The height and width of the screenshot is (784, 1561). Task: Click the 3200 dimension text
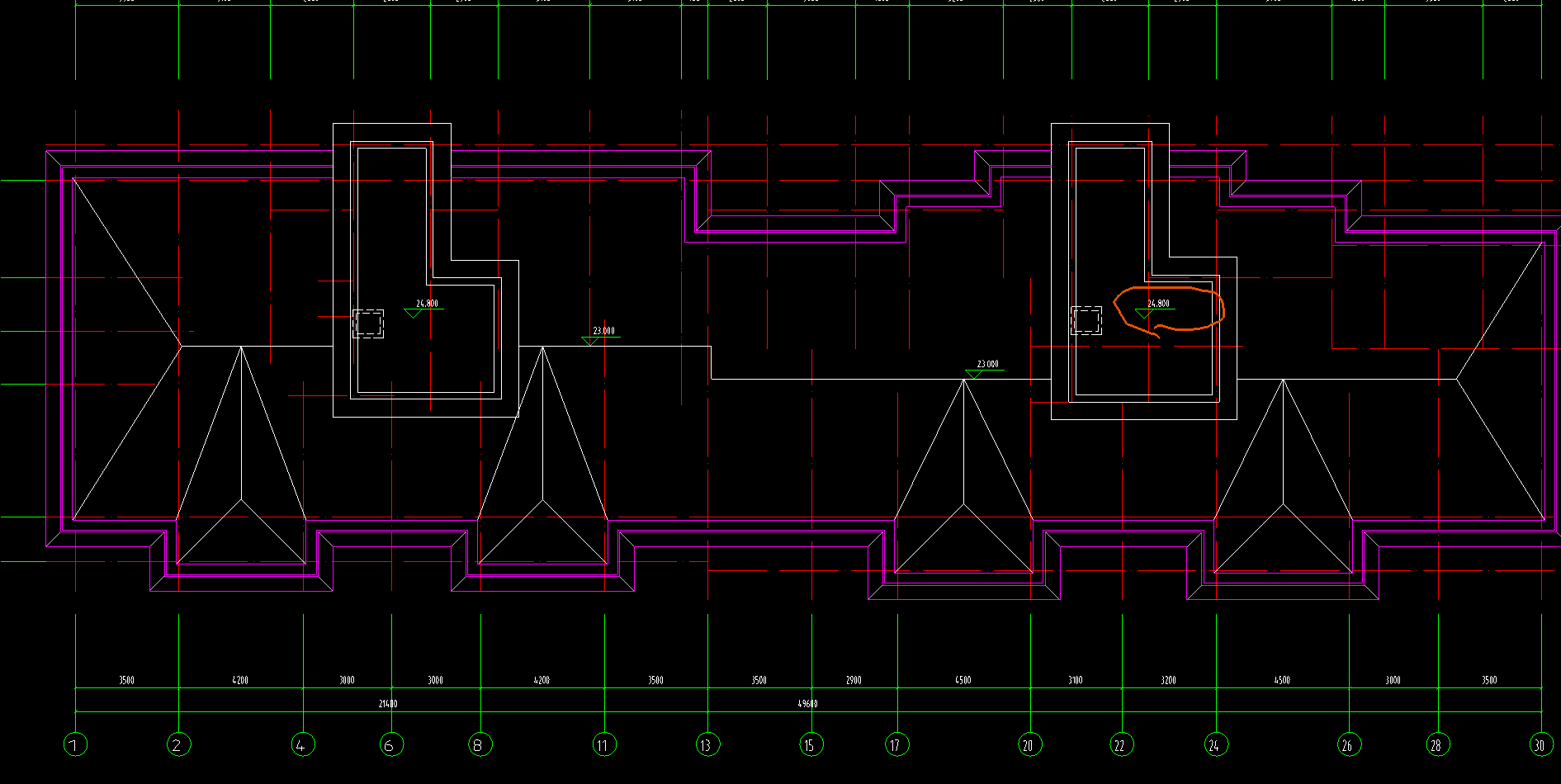click(x=1168, y=680)
